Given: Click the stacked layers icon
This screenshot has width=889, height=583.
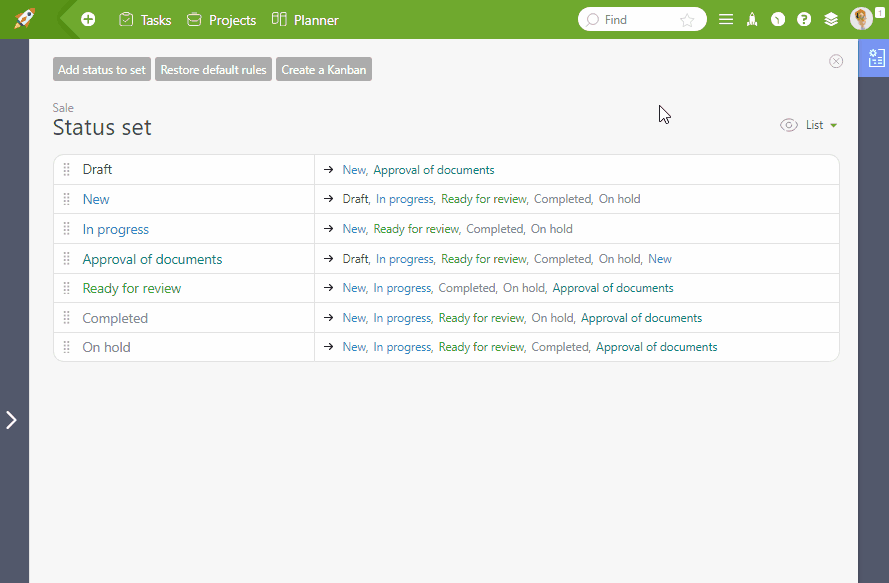Looking at the screenshot, I should 831,20.
